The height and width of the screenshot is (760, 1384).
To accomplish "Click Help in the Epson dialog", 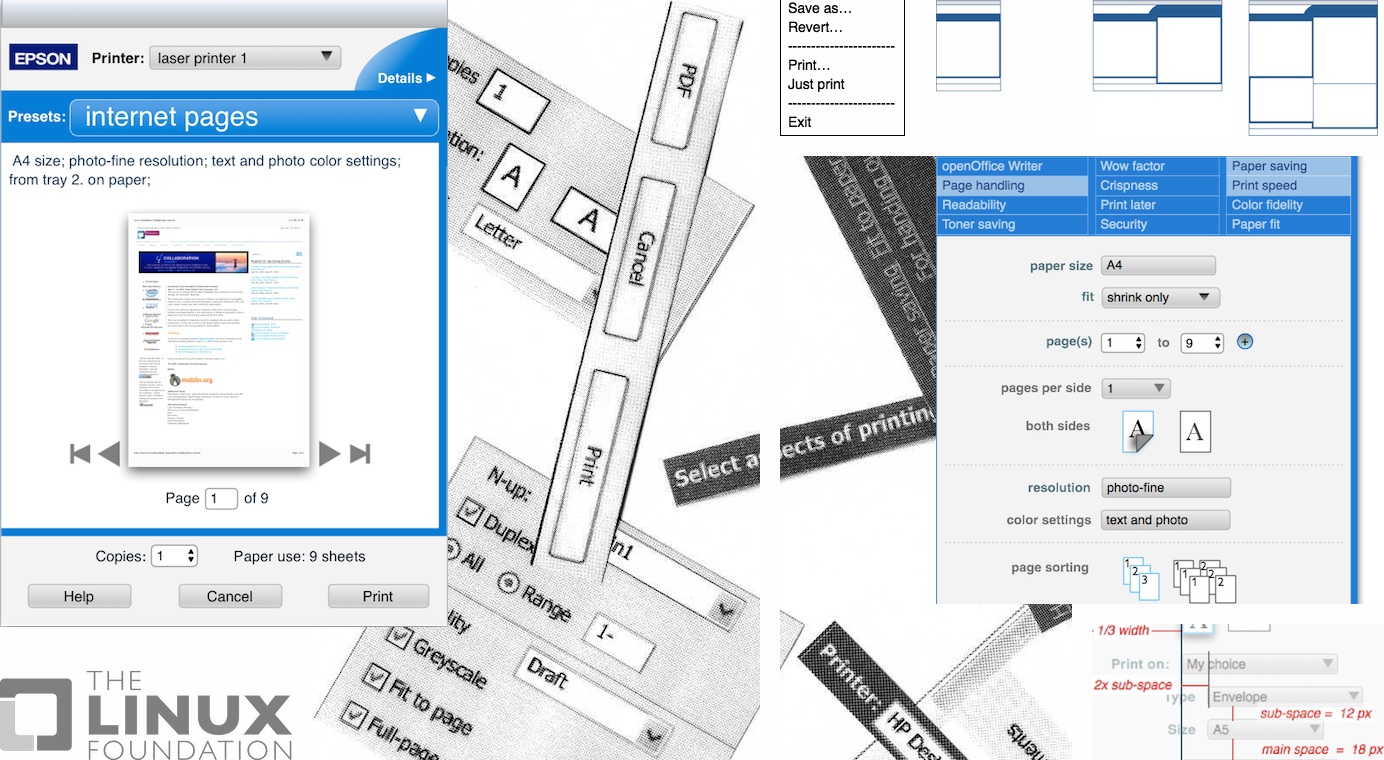I will click(79, 596).
